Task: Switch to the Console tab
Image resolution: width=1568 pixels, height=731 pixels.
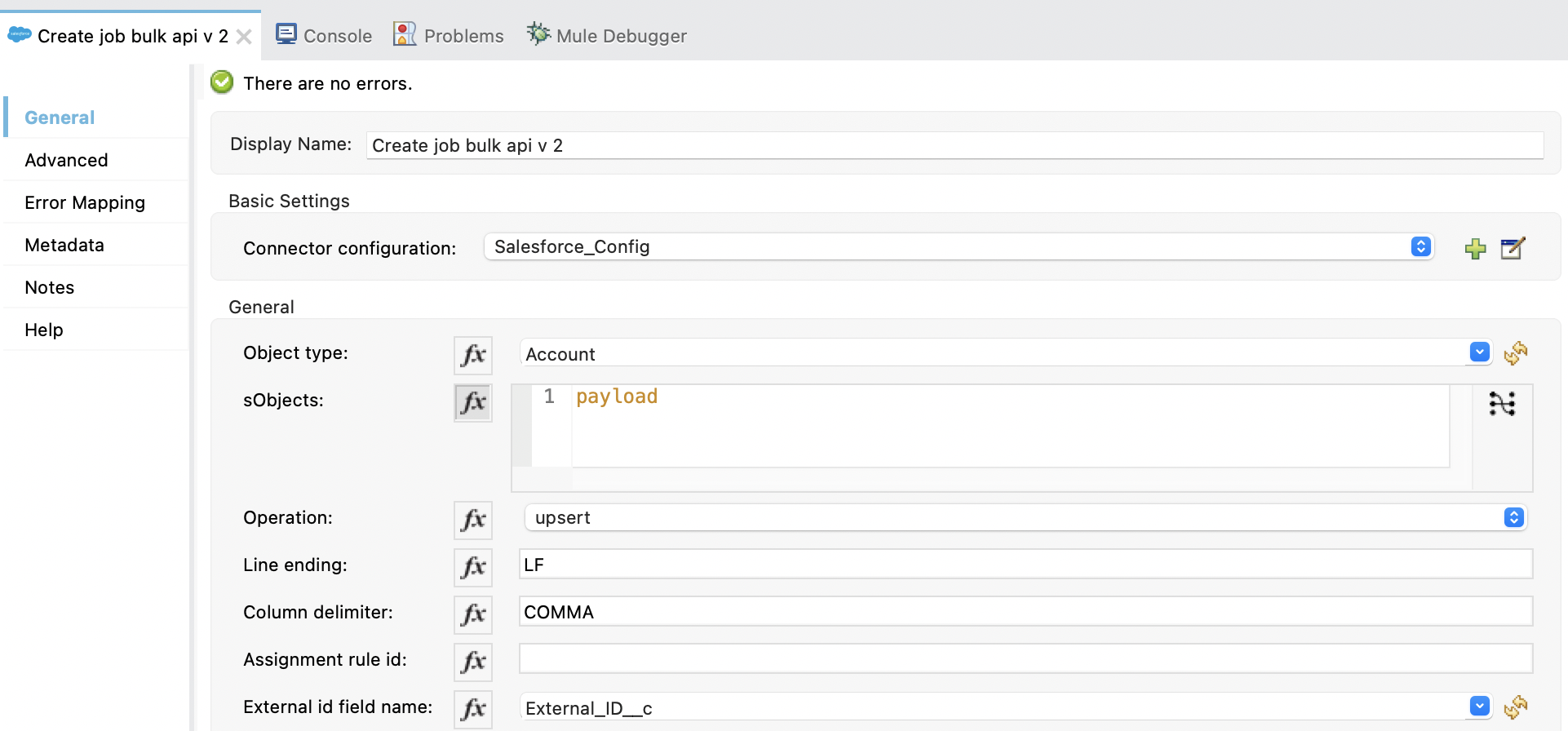Action: coord(324,35)
